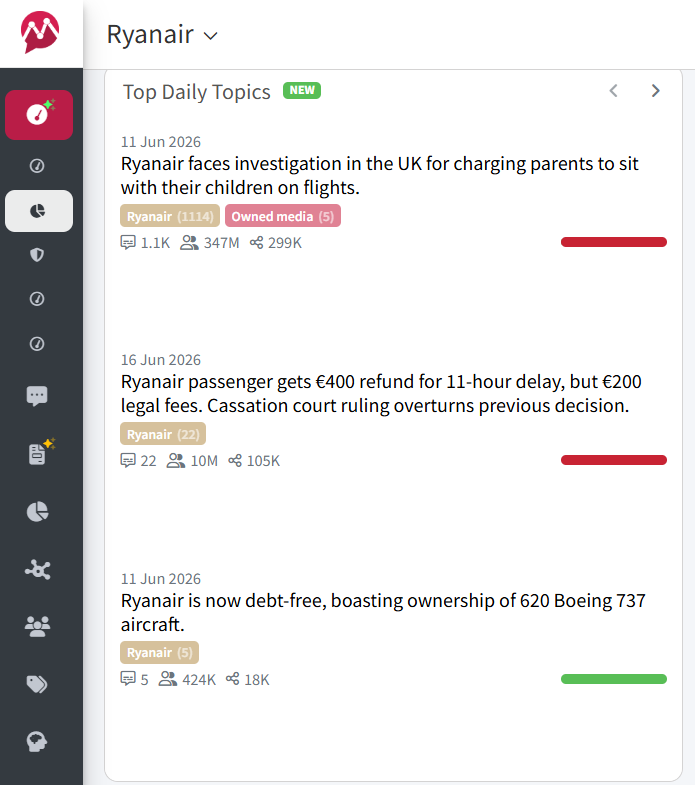The width and height of the screenshot is (695, 785).
Task: Open the AI reports document sidebar icon
Action: click(39, 453)
